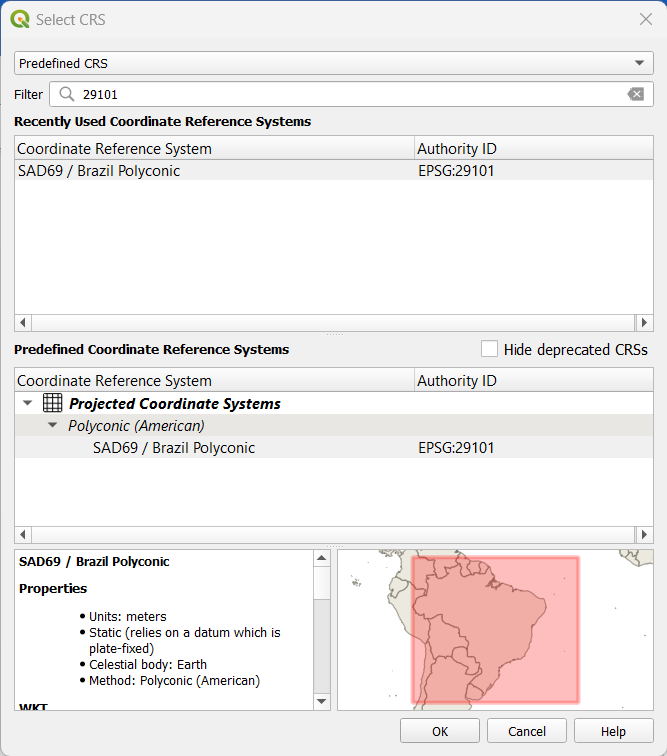Close the Select CRS dialog
The width and height of the screenshot is (667, 756).
pyautogui.click(x=645, y=19)
